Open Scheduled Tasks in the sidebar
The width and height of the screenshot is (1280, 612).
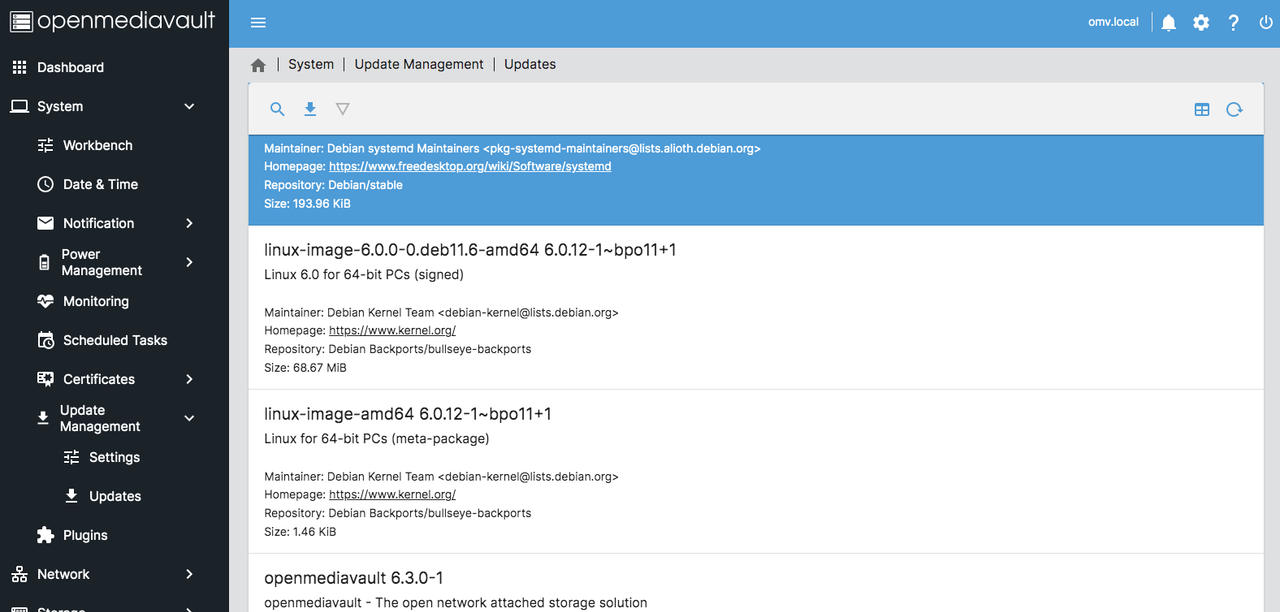[114, 340]
